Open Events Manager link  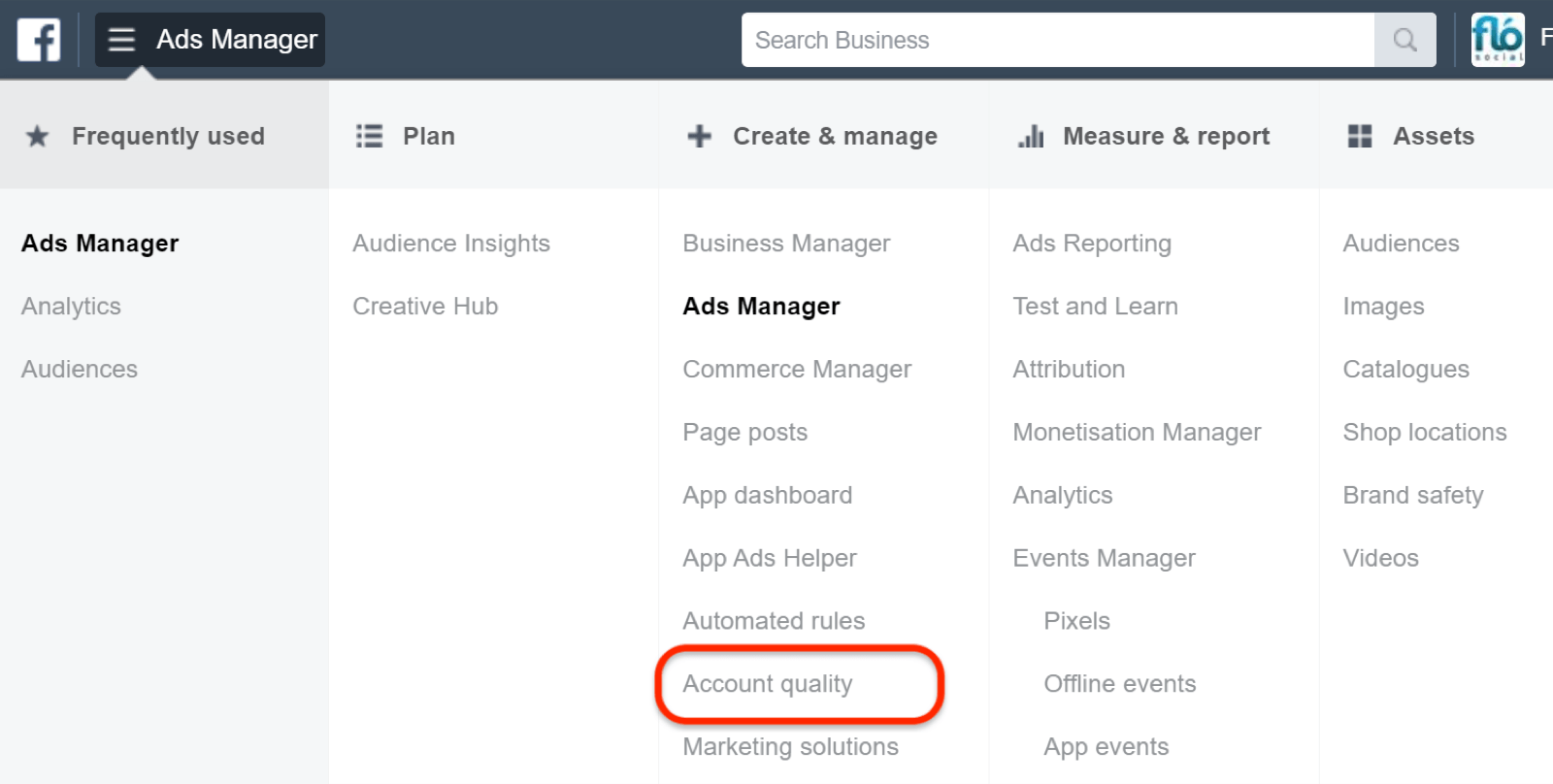tap(1104, 558)
